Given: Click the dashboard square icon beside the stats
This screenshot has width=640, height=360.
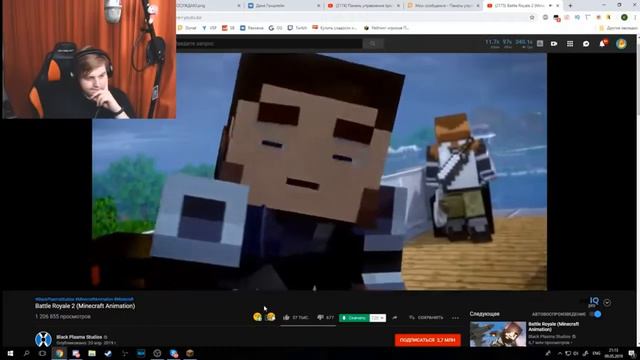Looking at the screenshot, I should coord(540,44).
